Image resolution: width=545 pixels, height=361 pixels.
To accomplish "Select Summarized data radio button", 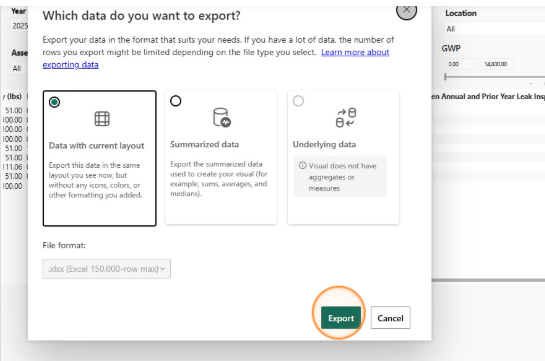I will [176, 101].
